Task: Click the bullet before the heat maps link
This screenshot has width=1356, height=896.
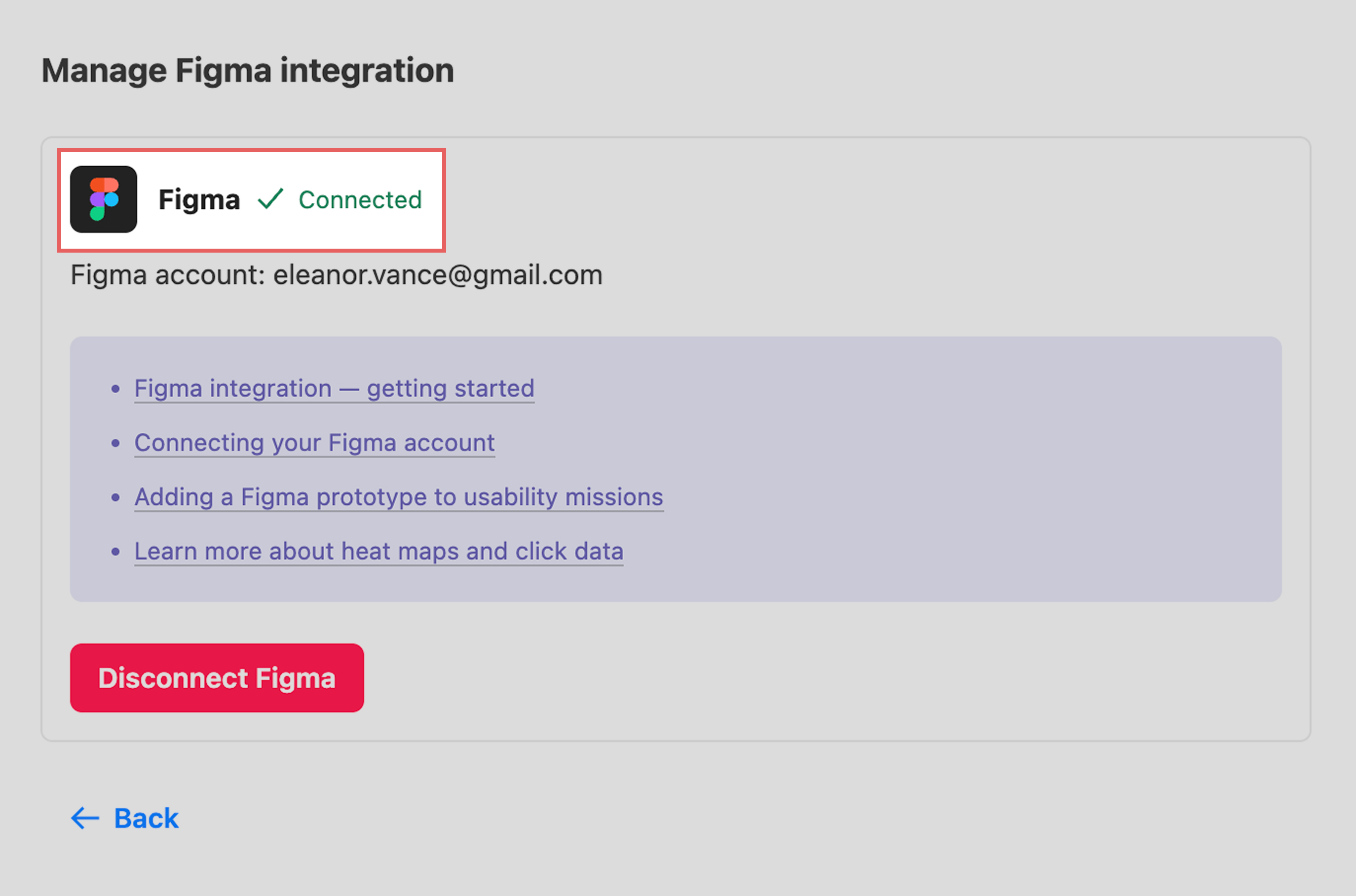Action: [116, 552]
